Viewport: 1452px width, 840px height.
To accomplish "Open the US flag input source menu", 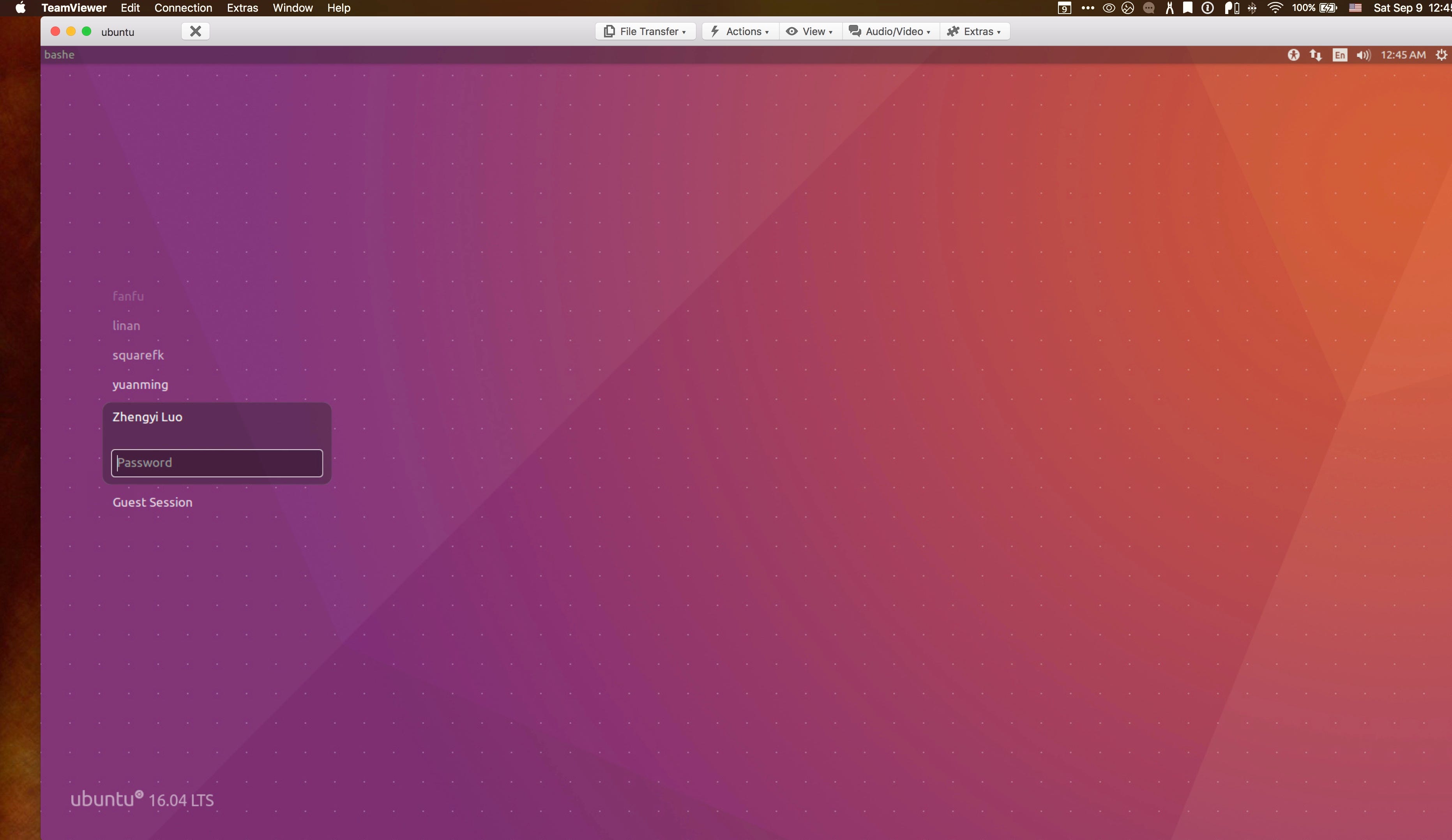I will point(1355,7).
